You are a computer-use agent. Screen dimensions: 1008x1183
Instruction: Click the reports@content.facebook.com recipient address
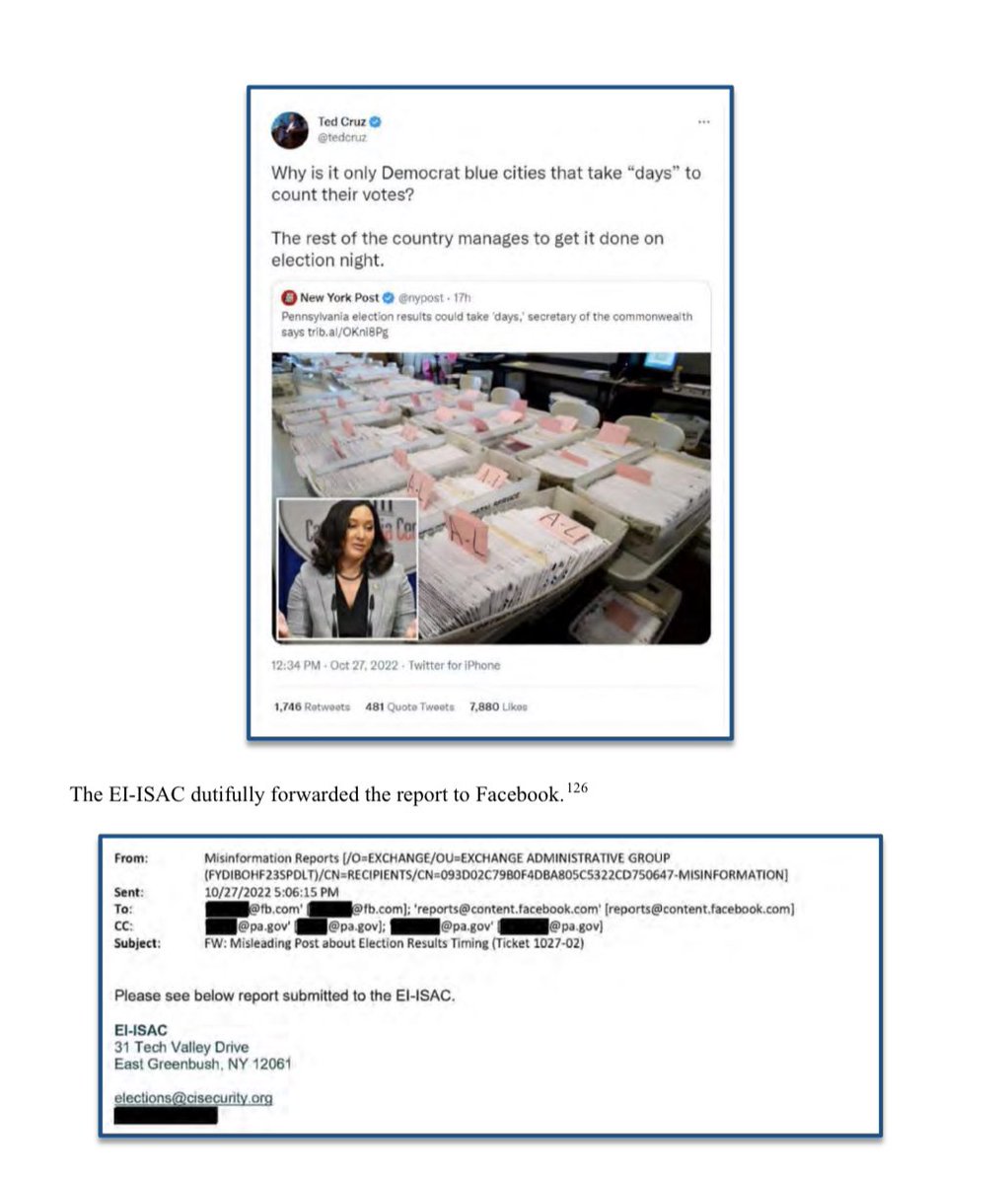pos(508,909)
